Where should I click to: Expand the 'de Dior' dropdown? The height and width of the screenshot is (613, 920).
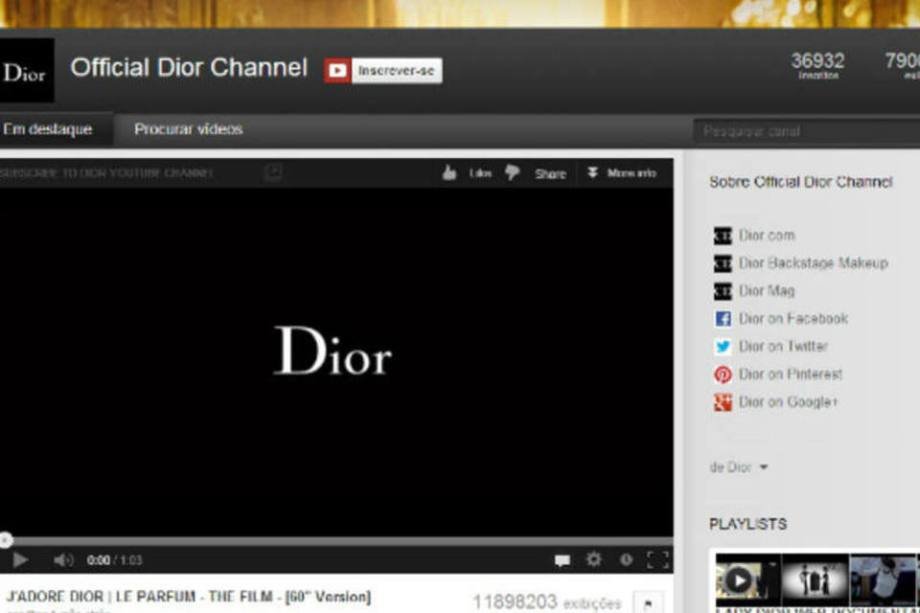tap(739, 467)
